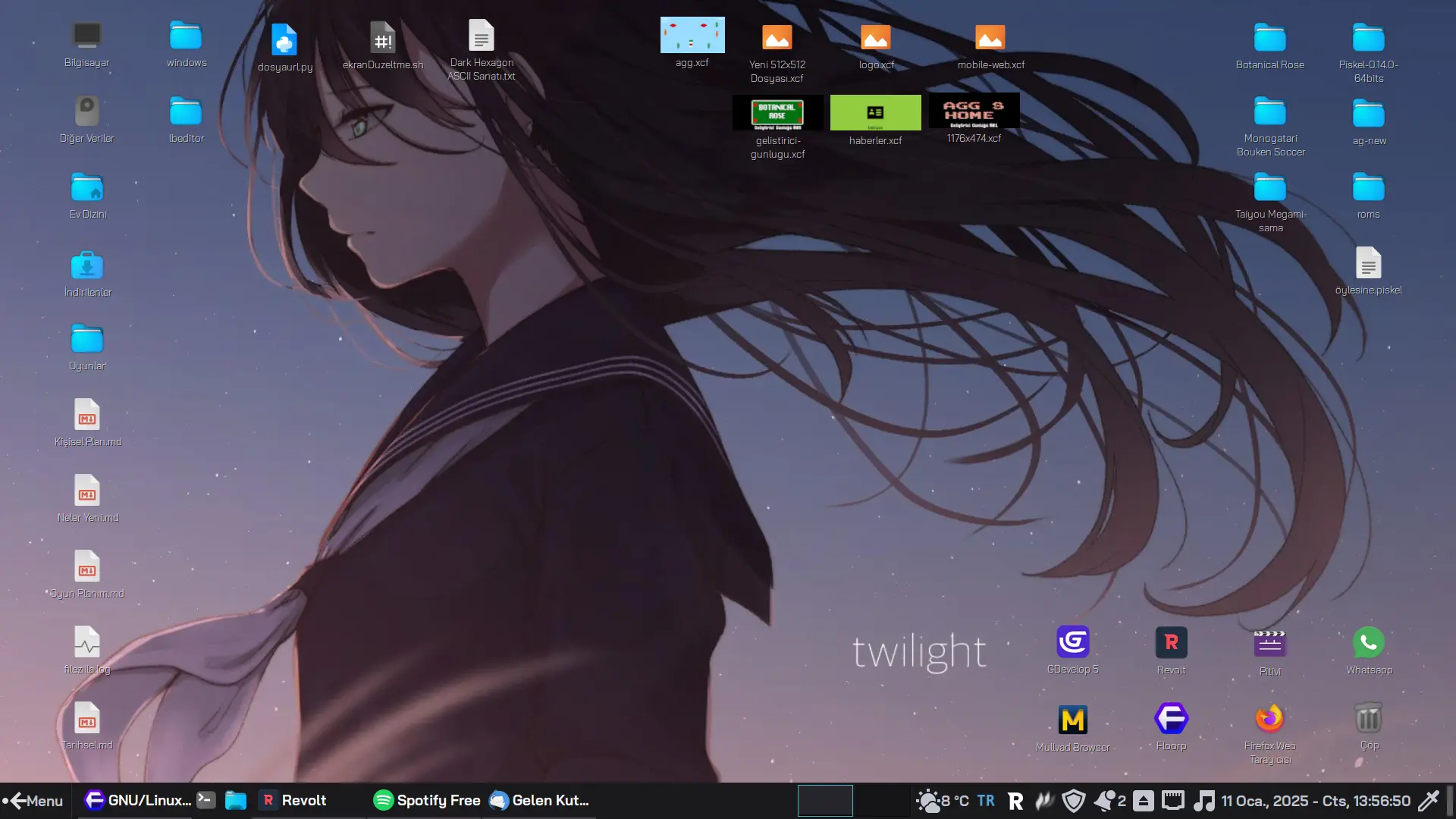Screen dimensions: 1456x819
Task: Select gelistirici-gunlugu.xcf thumbnail
Action: [x=777, y=127]
